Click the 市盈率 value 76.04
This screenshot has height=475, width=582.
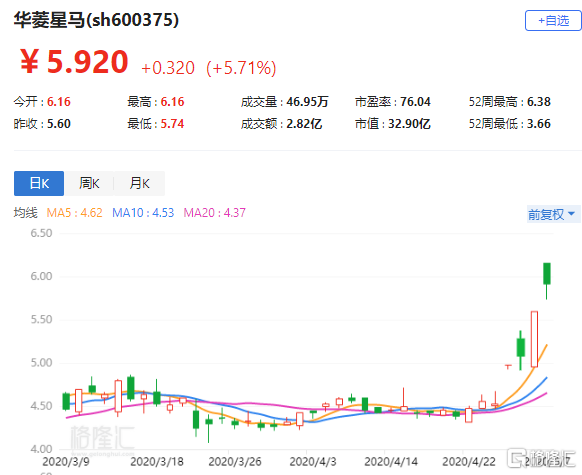[x=415, y=102]
